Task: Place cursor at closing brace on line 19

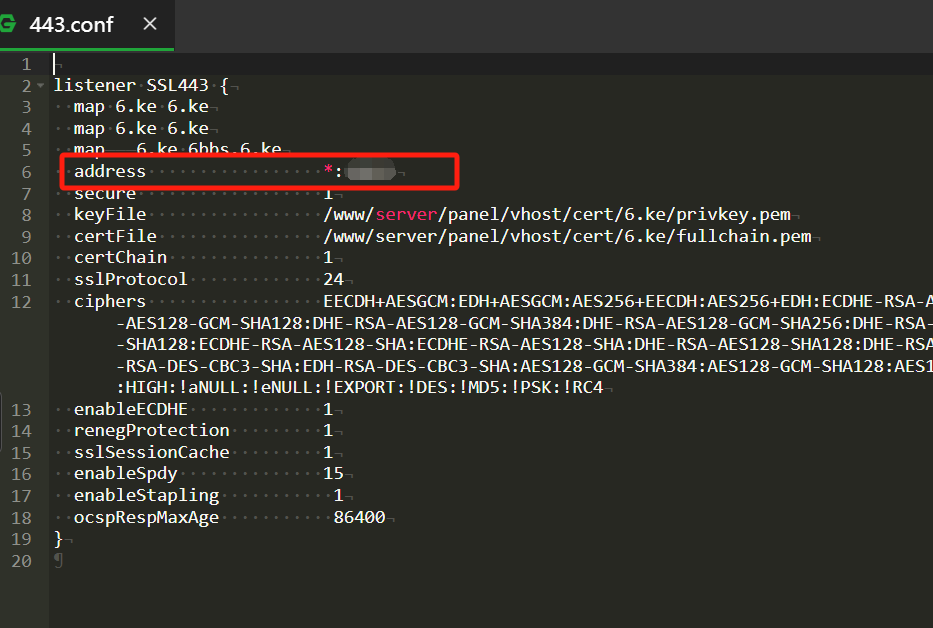Action: [58, 538]
